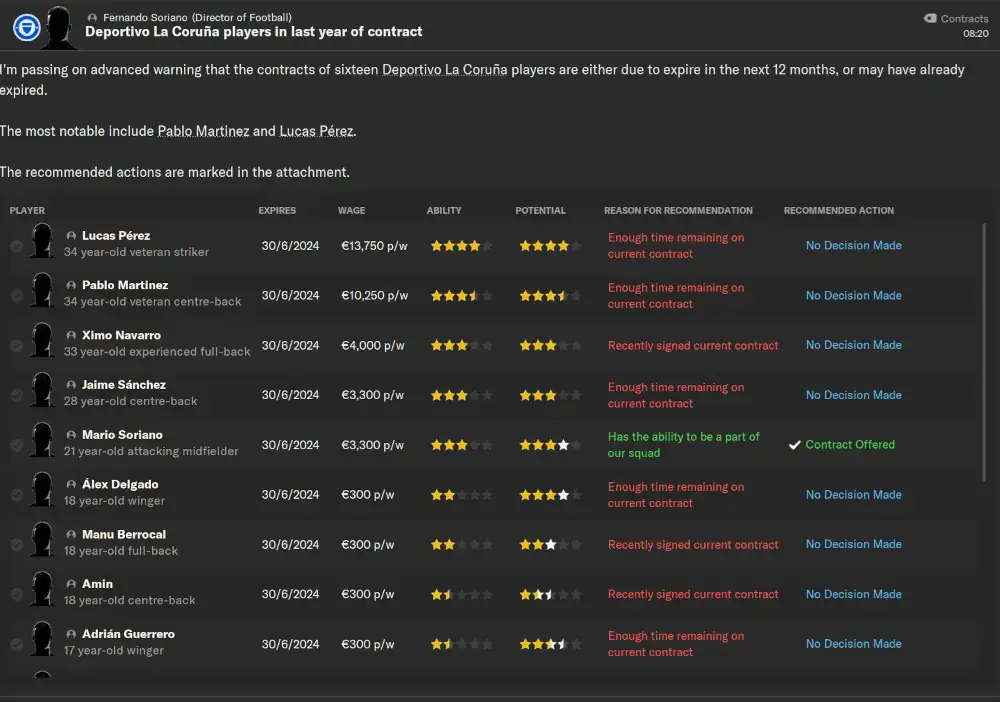Open Ximo Navarro's No Decision Made dropdown
The image size is (1000, 702).
pyautogui.click(x=853, y=345)
